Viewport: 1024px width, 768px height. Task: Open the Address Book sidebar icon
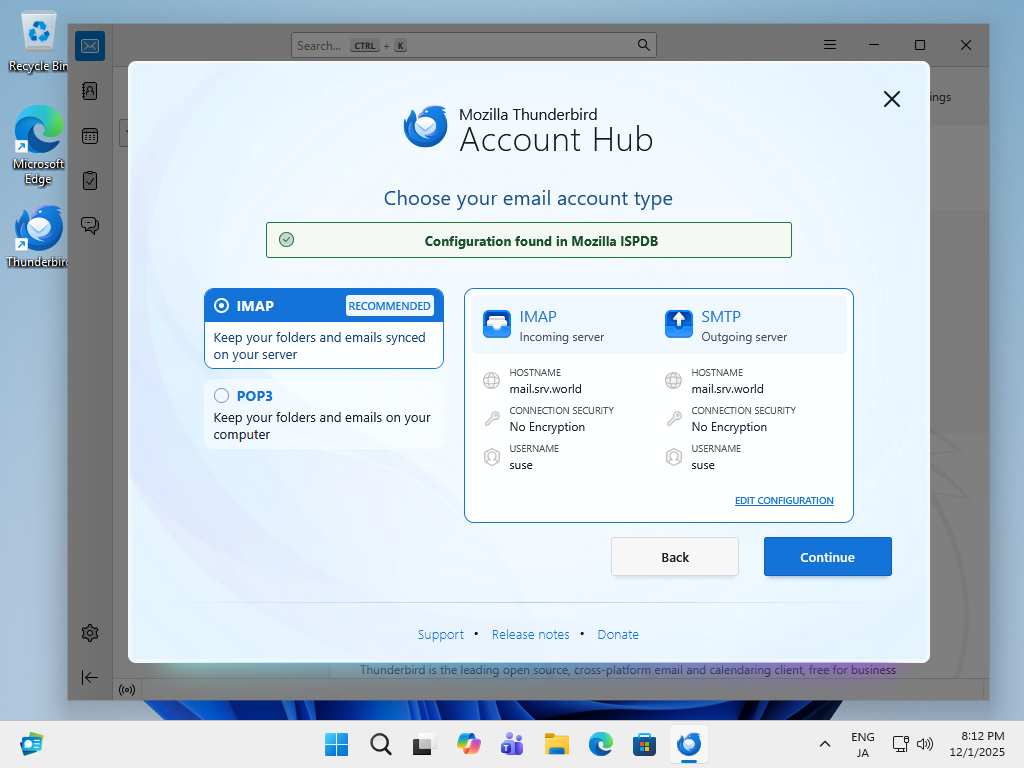point(90,91)
